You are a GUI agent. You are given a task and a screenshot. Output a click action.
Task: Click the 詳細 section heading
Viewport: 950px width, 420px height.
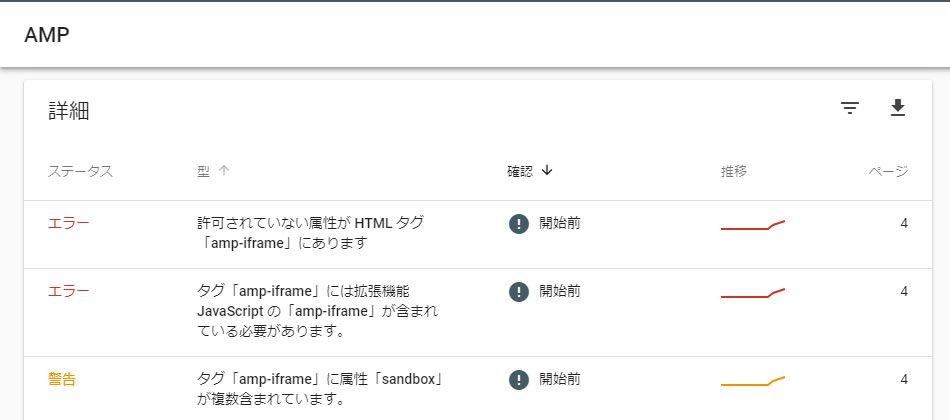click(x=69, y=112)
